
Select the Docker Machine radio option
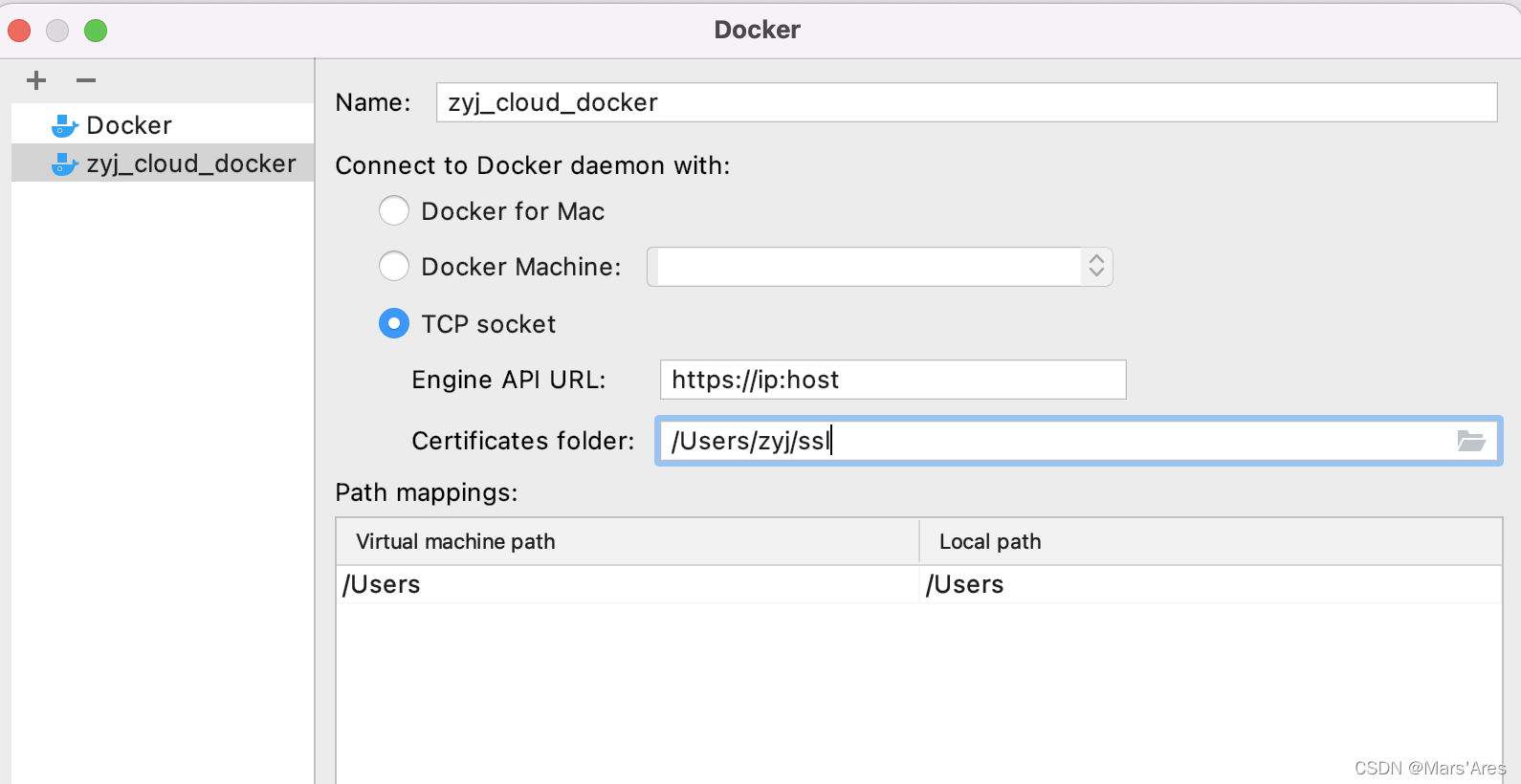click(394, 266)
